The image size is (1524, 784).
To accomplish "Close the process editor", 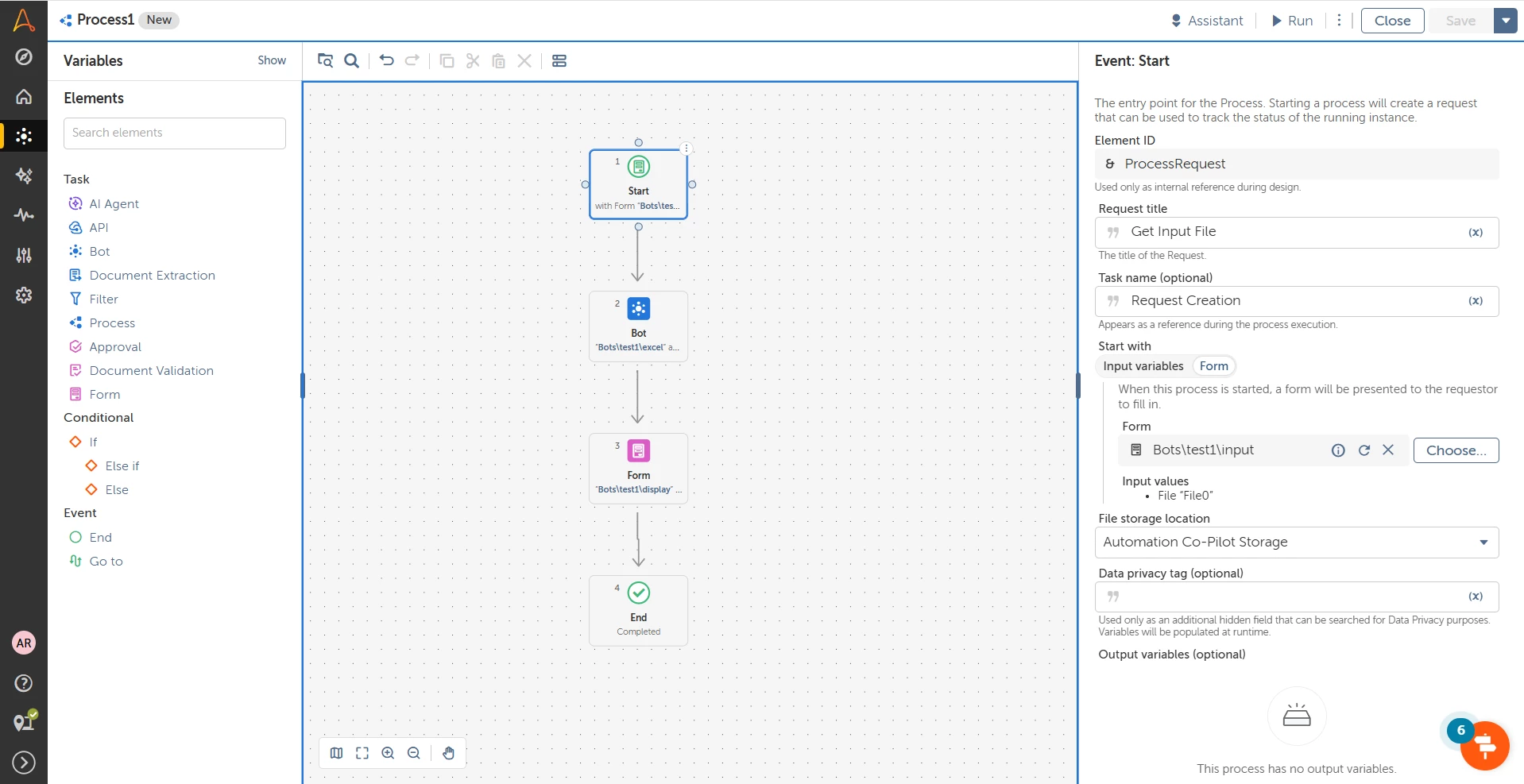I will pyautogui.click(x=1392, y=21).
